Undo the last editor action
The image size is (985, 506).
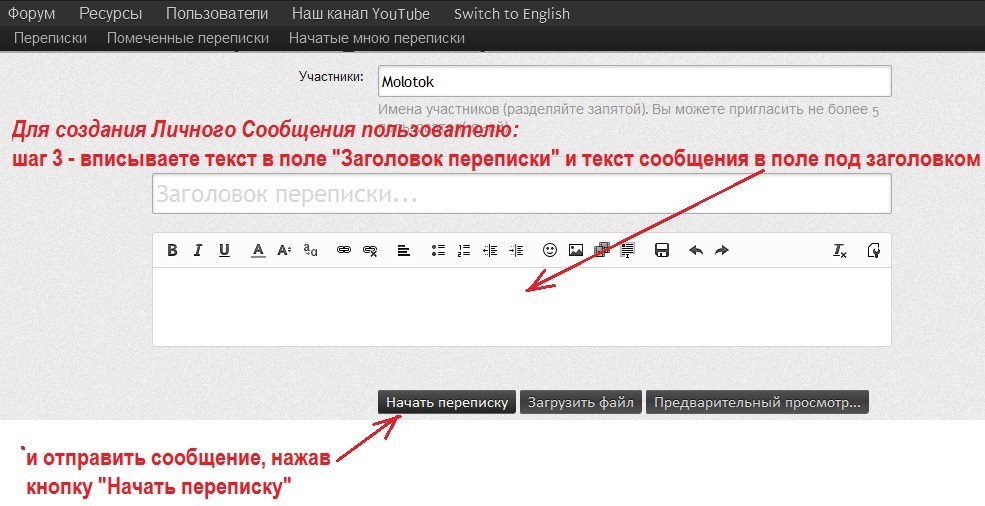[696, 251]
